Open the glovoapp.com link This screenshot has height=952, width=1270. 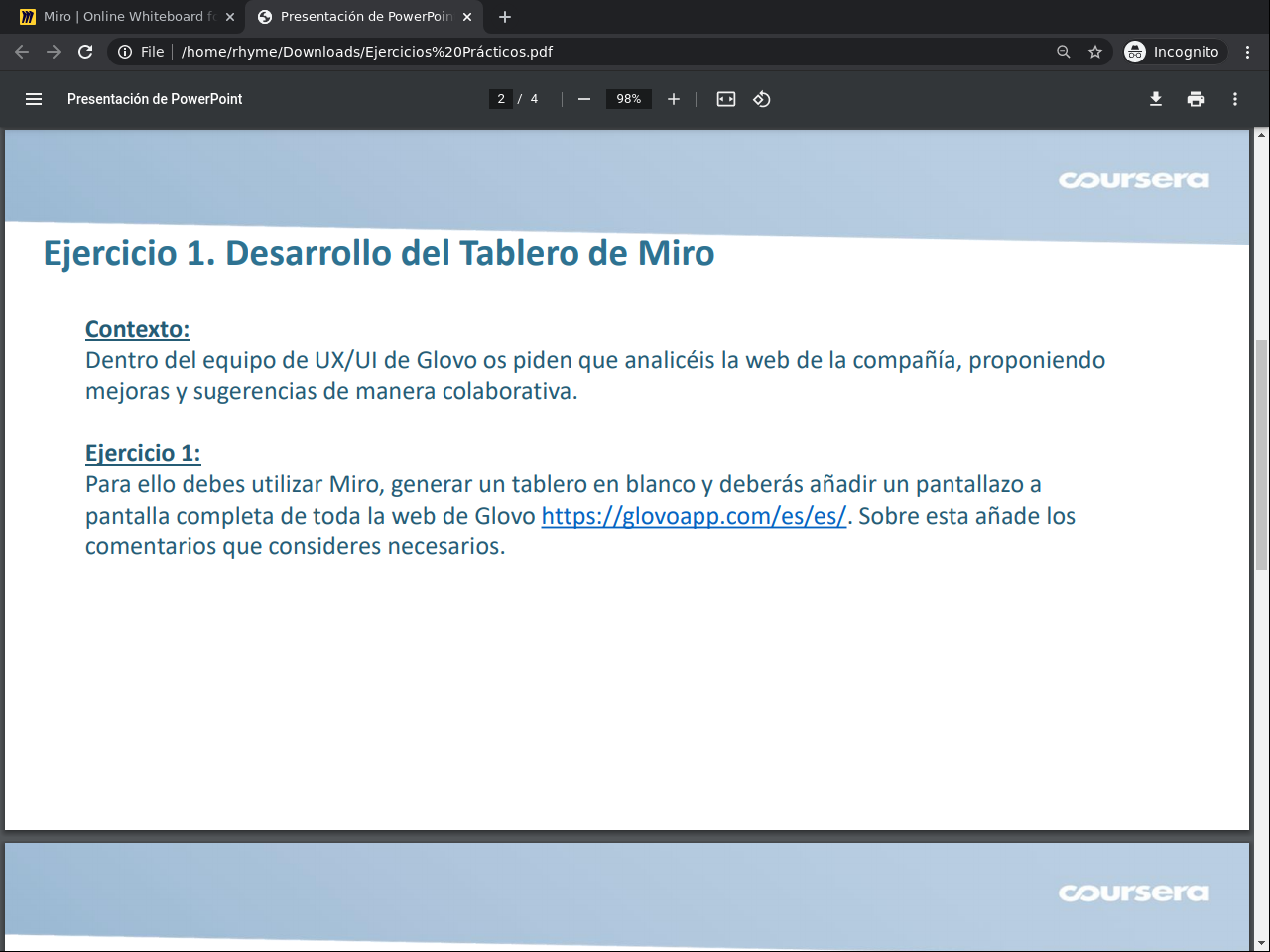click(694, 516)
